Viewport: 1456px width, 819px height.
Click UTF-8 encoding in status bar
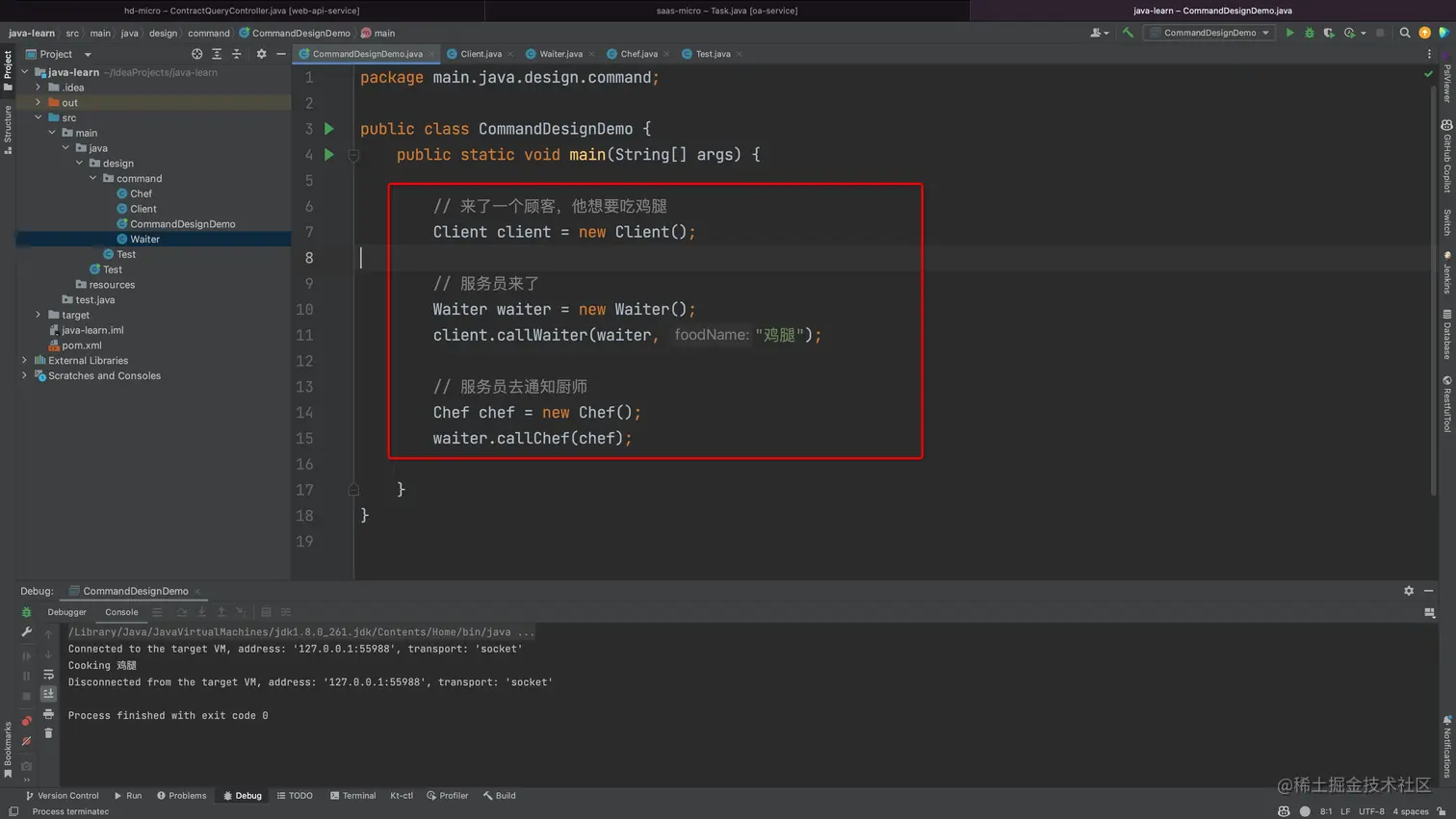[1371, 811]
